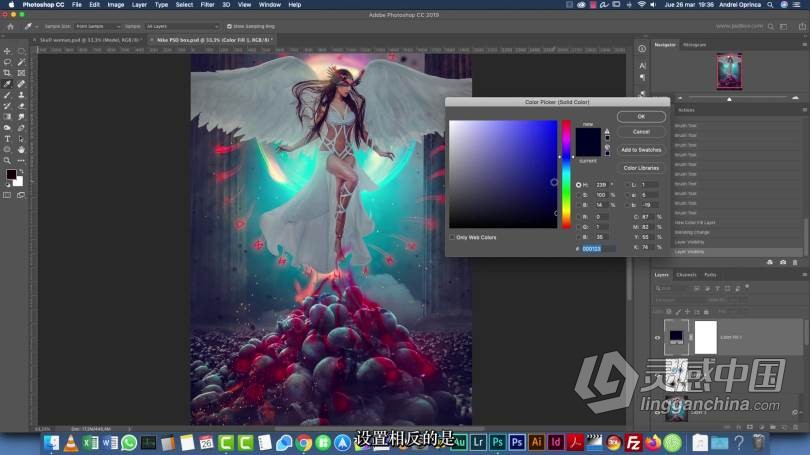Viewport: 810px width, 455px height.
Task: Open the Window menu
Action: pyautogui.click(x=270, y=5)
